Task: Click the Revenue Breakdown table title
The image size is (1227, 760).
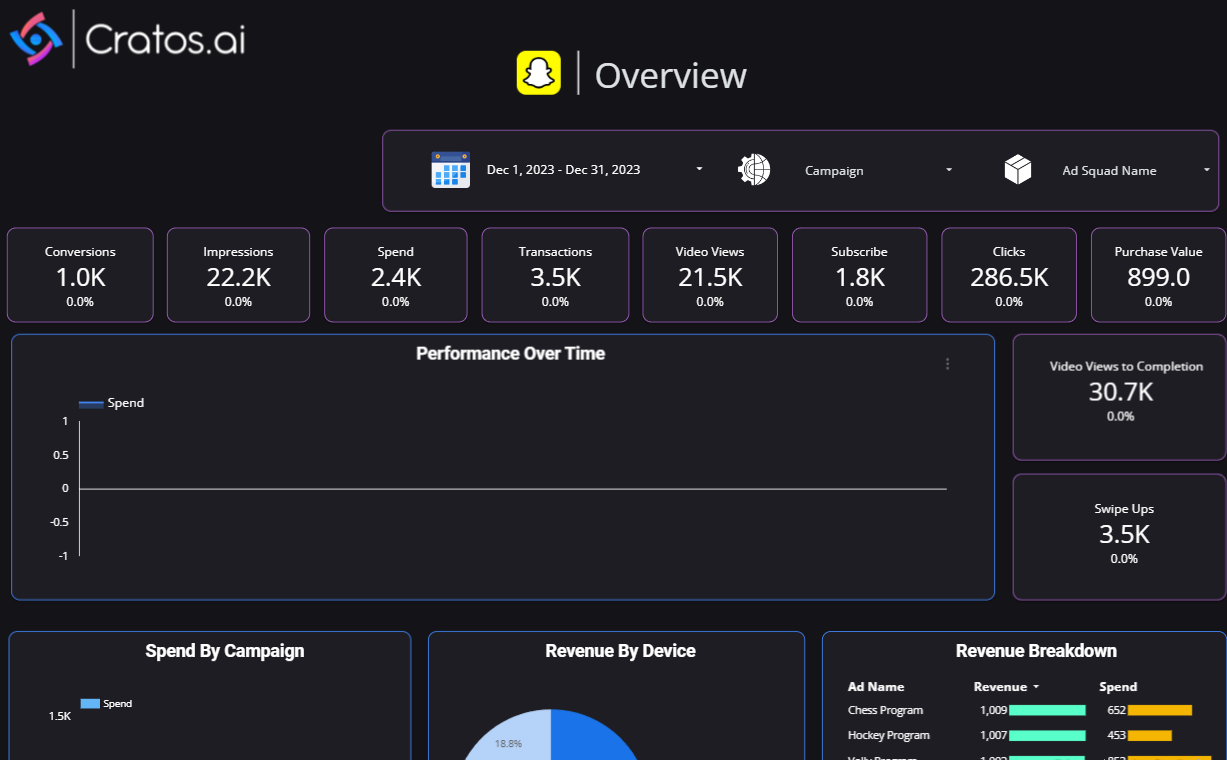Action: [1036, 651]
